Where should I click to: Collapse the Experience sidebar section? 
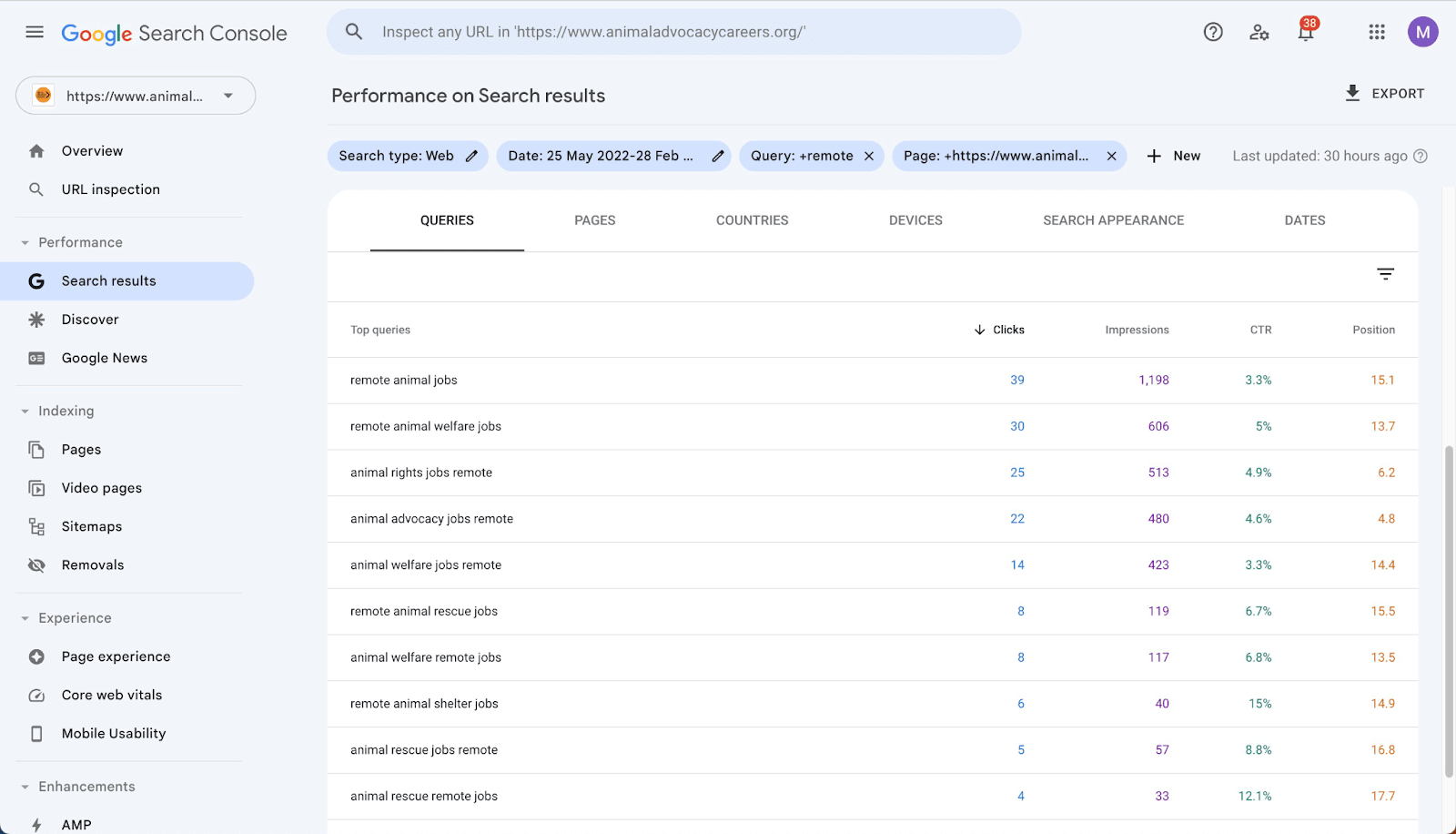coord(25,618)
